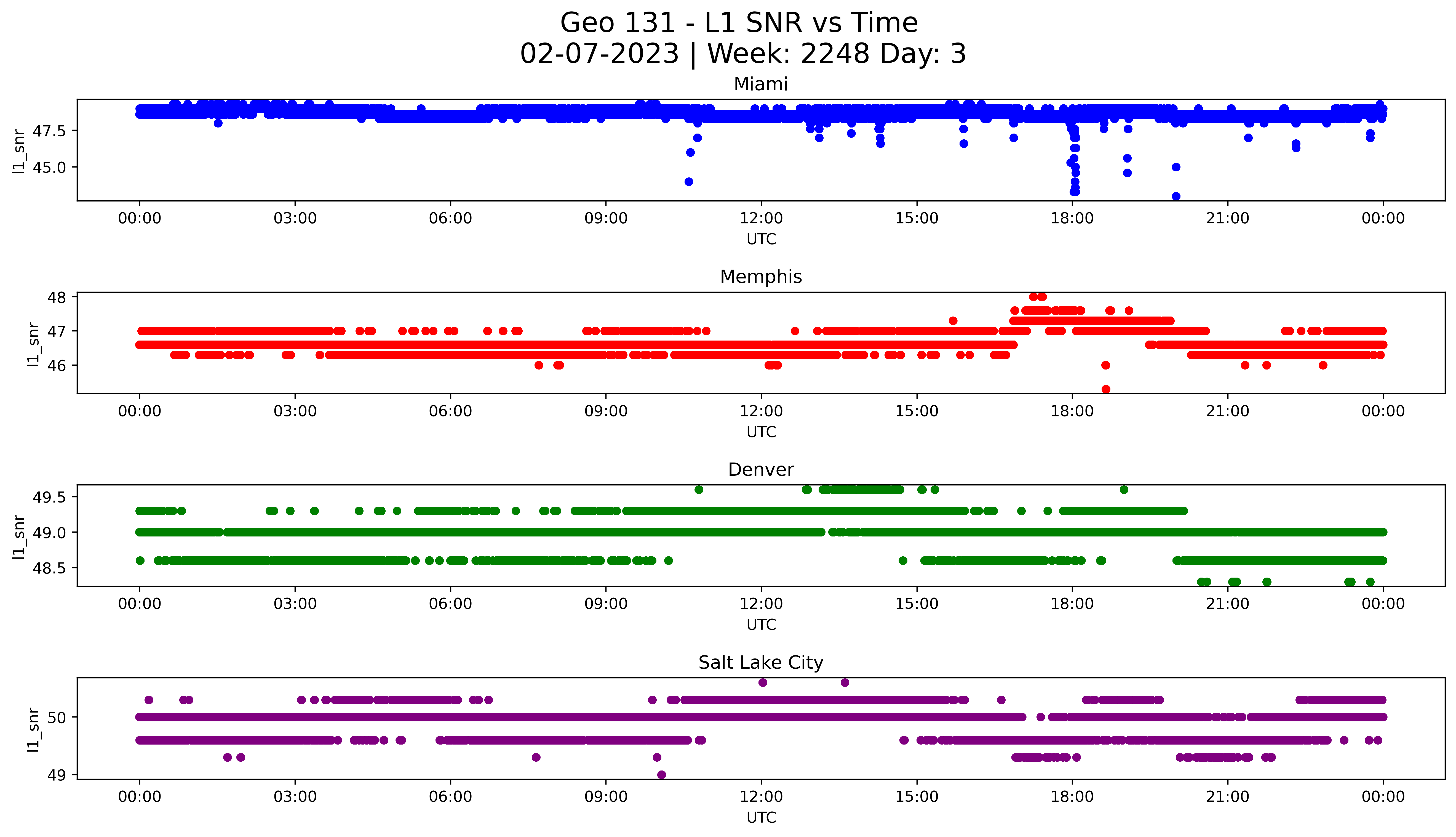1456x837 pixels.
Task: Click the 15:00 tick label on Miami plot
Action: 917,219
